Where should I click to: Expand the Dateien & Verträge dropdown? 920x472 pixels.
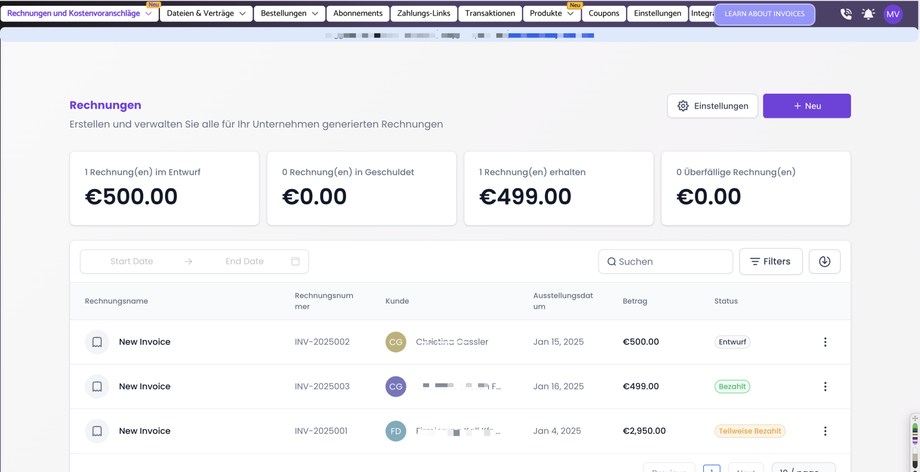(206, 14)
